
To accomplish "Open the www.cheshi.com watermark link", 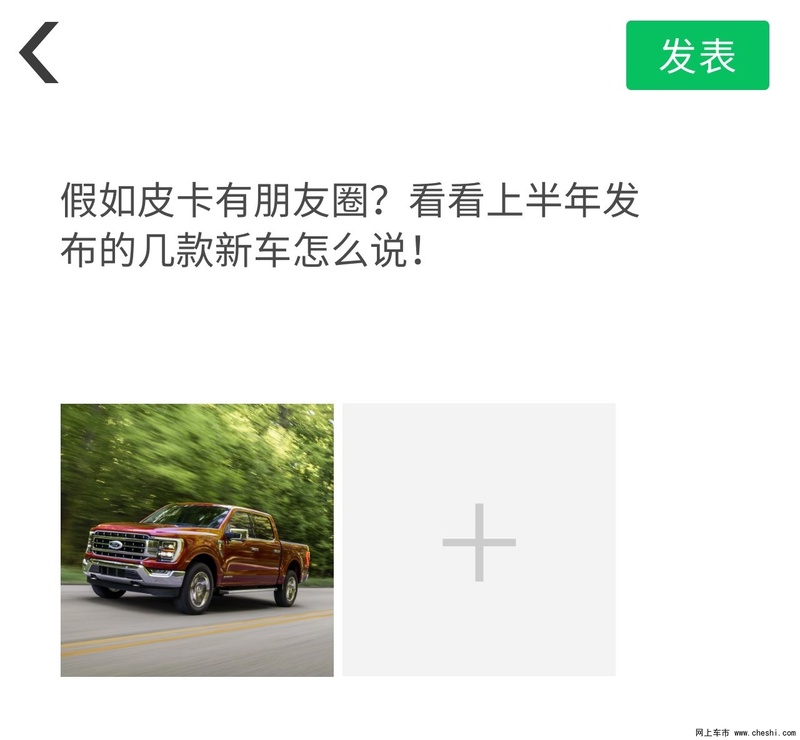I will 766,733.
